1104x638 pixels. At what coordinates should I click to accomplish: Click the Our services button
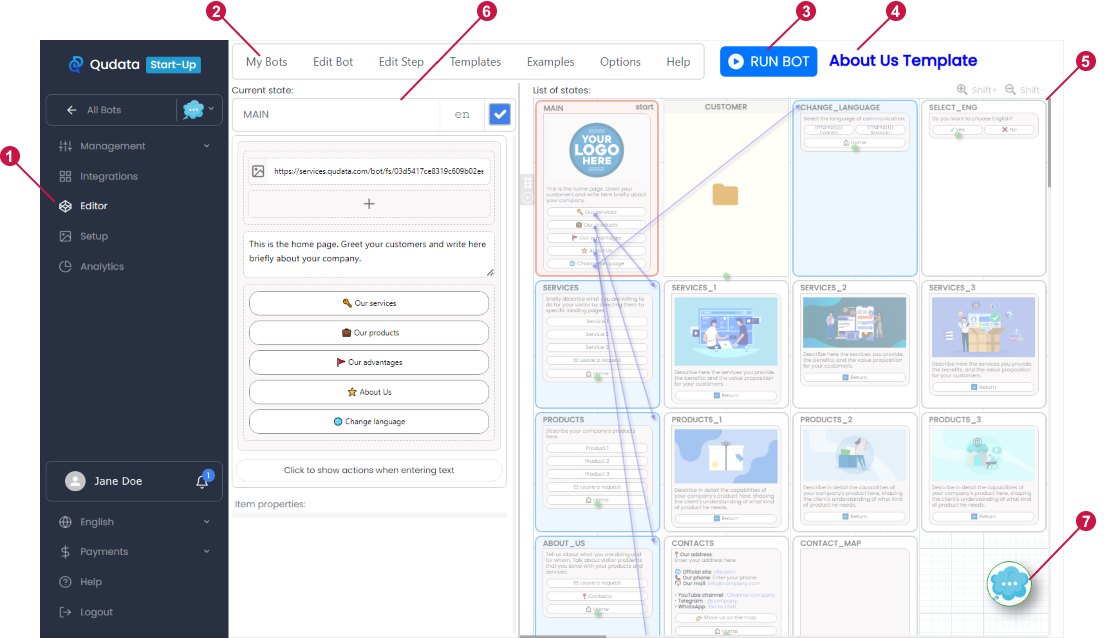coord(368,303)
